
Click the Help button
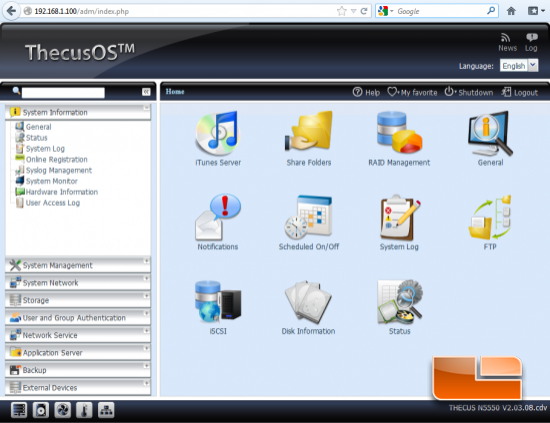[x=366, y=92]
